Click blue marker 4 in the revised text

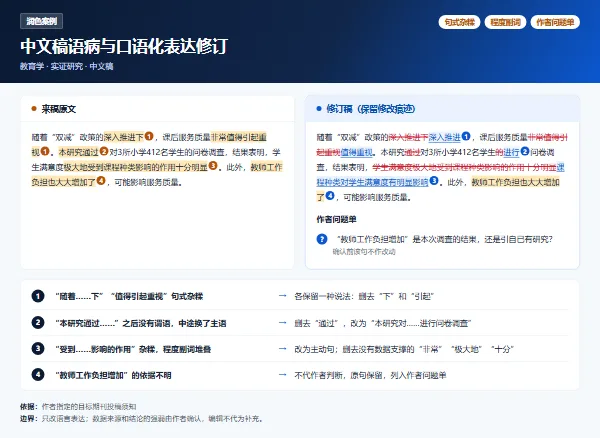(x=330, y=196)
